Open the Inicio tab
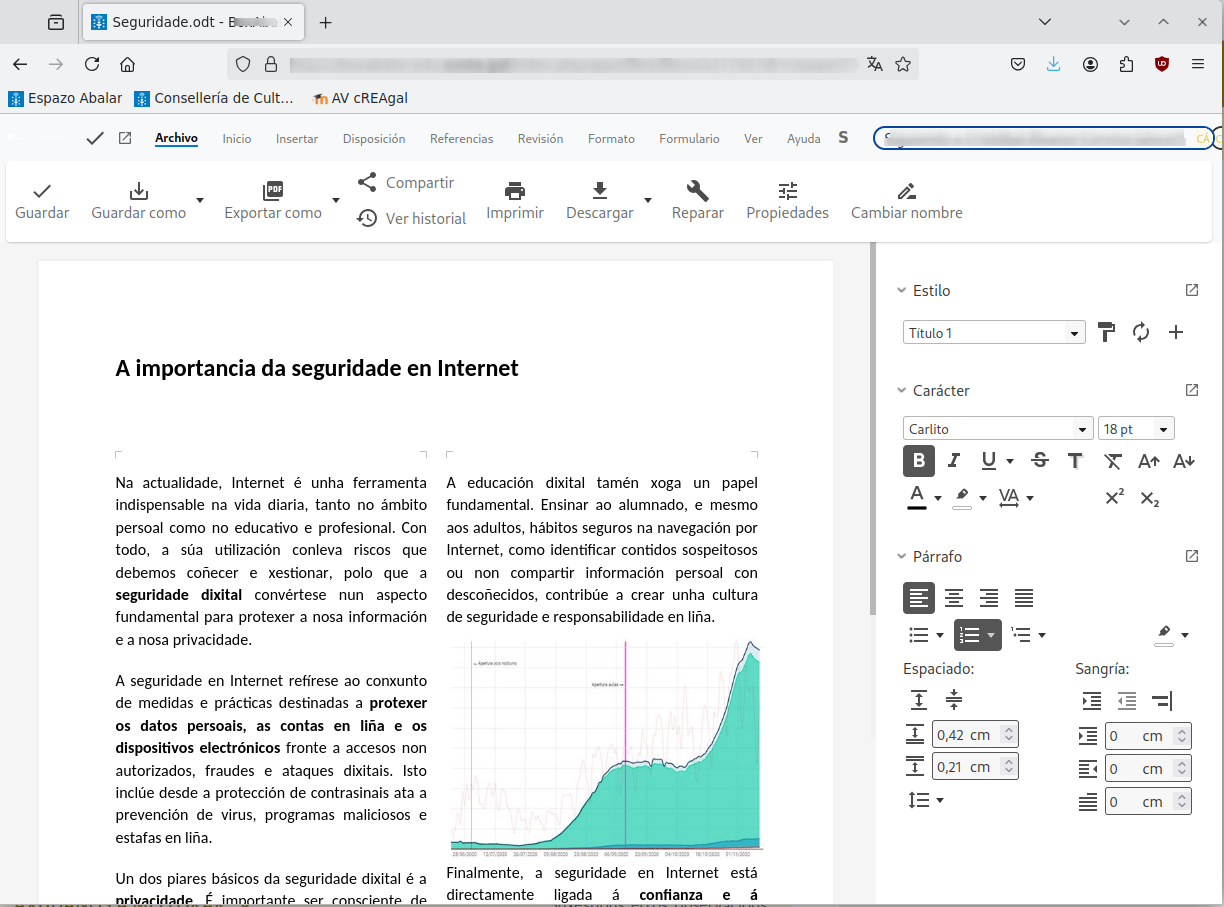Image resolution: width=1224 pixels, height=907 pixels. click(x=237, y=139)
